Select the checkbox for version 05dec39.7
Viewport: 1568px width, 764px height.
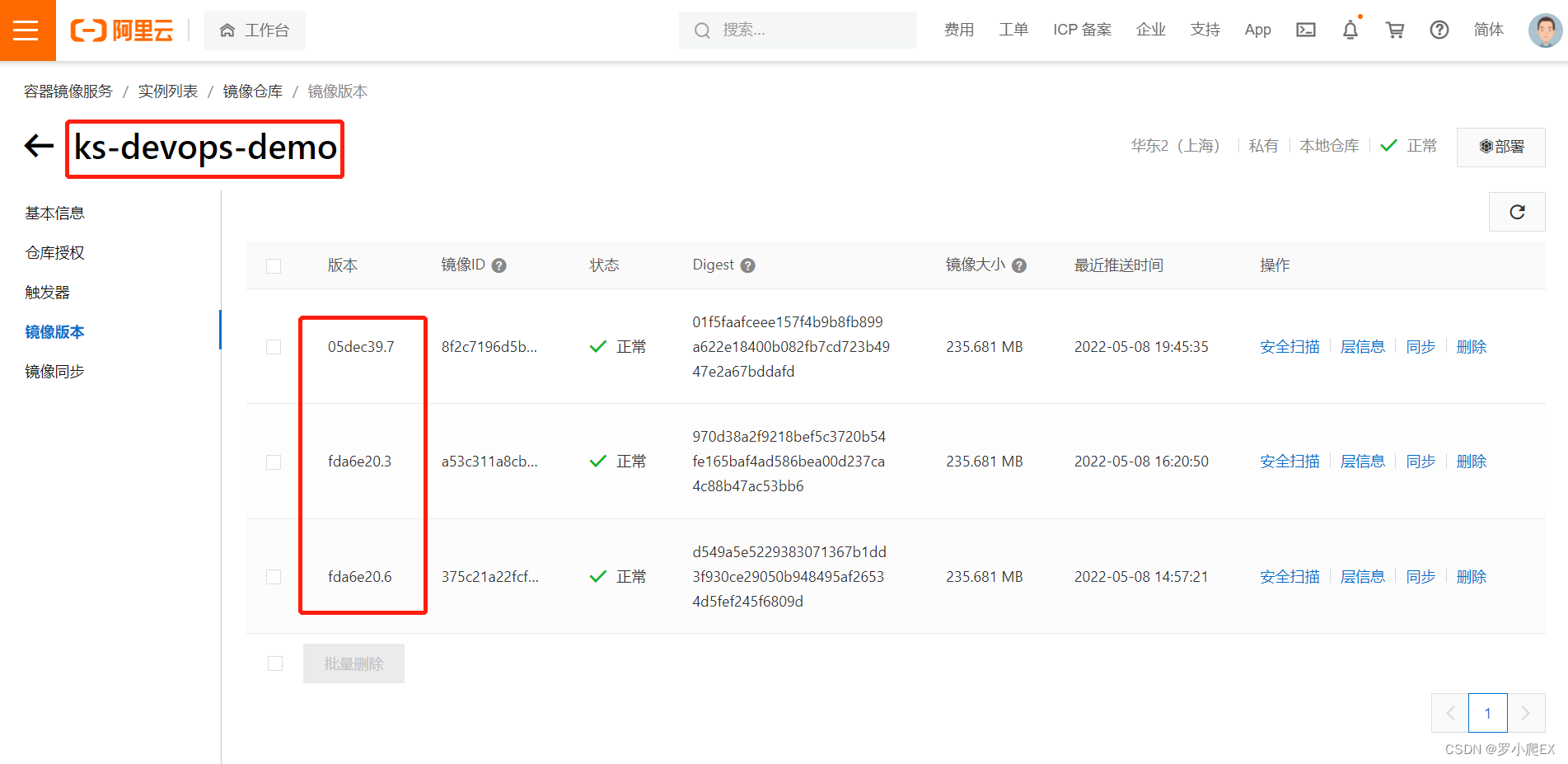274,347
